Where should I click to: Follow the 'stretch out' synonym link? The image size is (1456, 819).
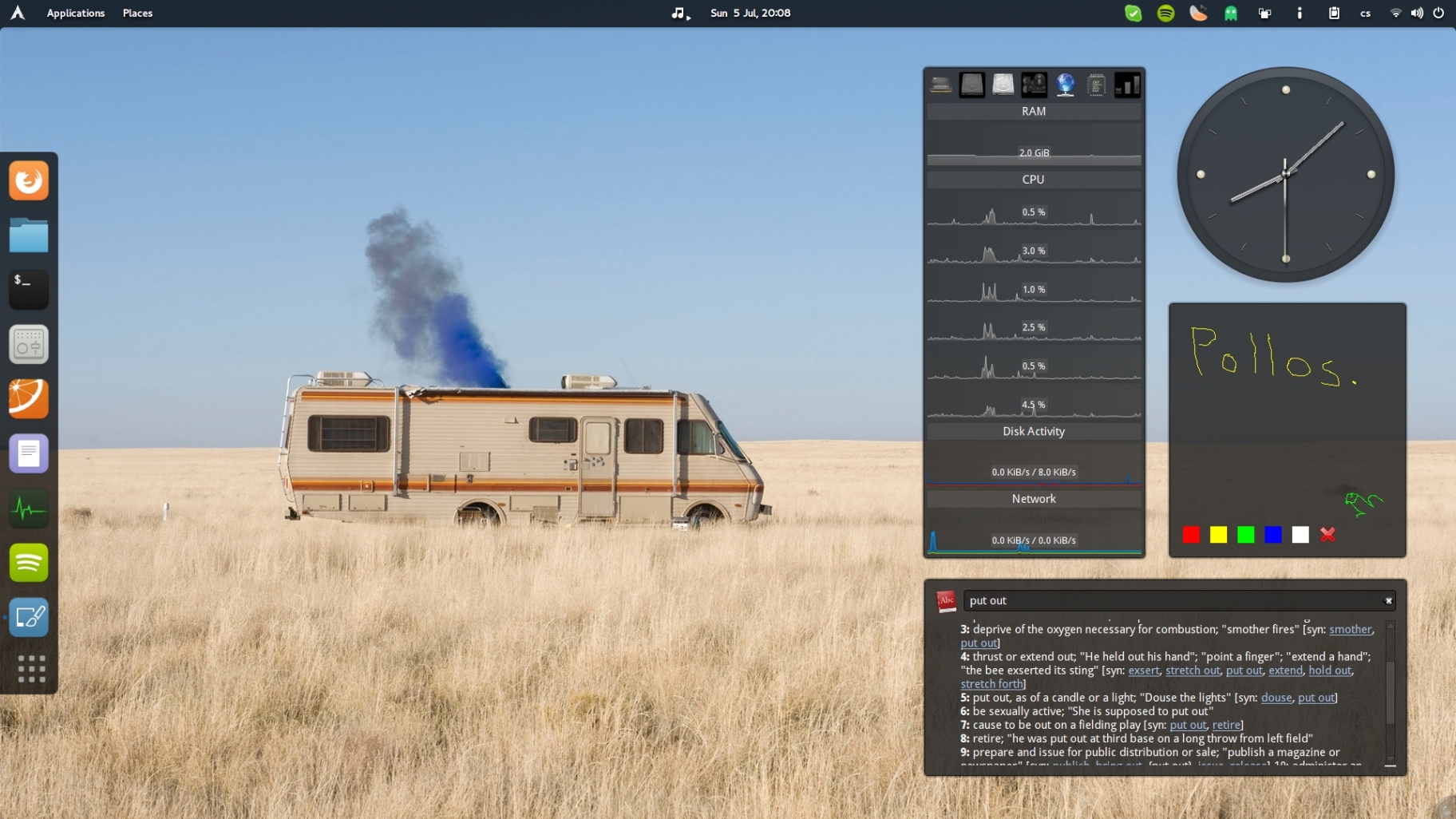click(1193, 671)
